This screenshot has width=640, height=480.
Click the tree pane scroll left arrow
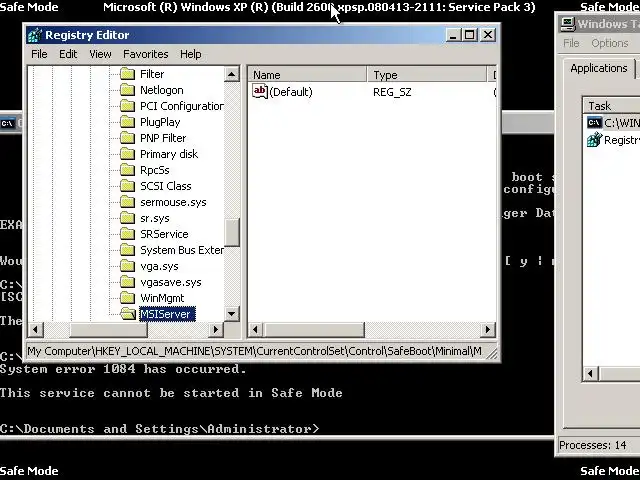(x=36, y=329)
